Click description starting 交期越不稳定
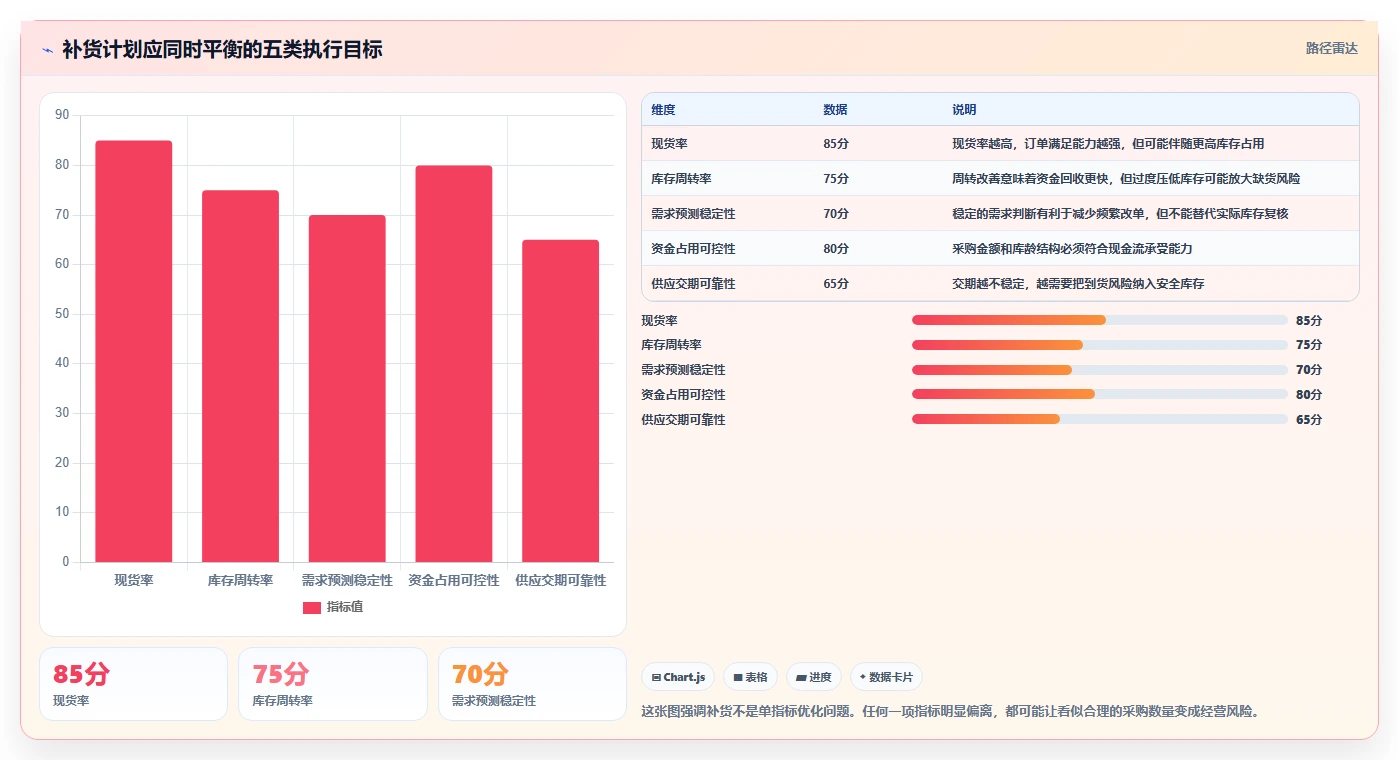The image size is (1399, 760). (x=1078, y=284)
